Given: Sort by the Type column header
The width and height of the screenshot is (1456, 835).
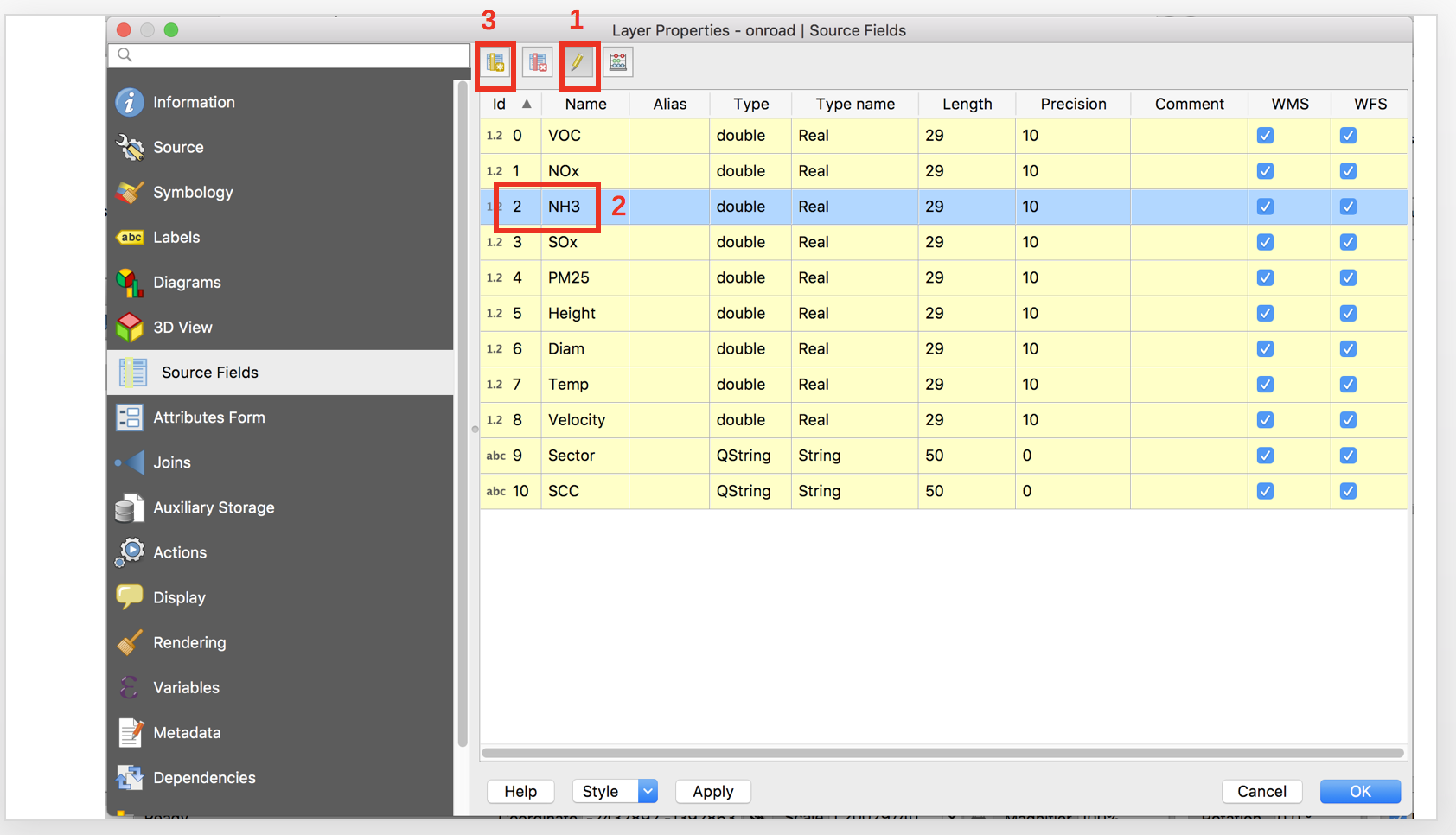Looking at the screenshot, I should [x=750, y=104].
